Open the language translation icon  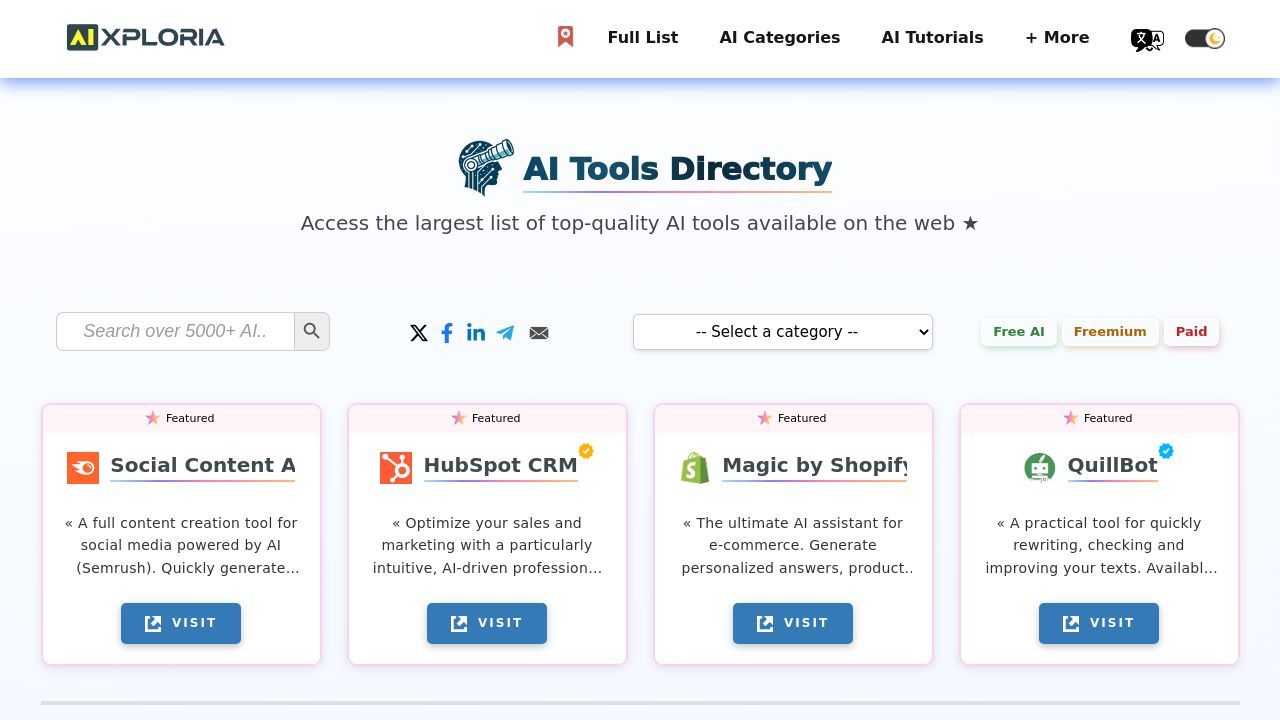point(1146,39)
